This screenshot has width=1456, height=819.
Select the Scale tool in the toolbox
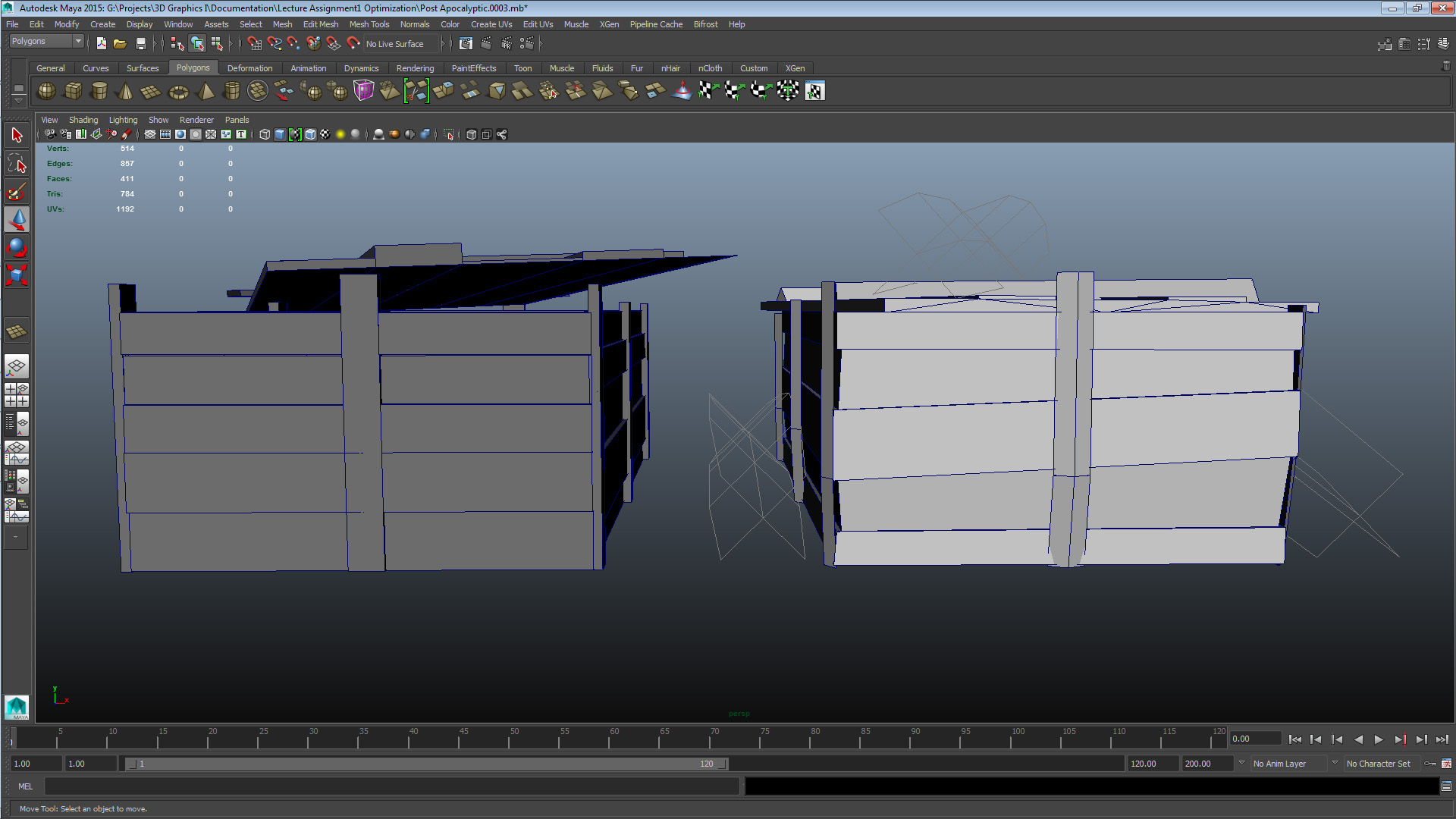pyautogui.click(x=17, y=275)
